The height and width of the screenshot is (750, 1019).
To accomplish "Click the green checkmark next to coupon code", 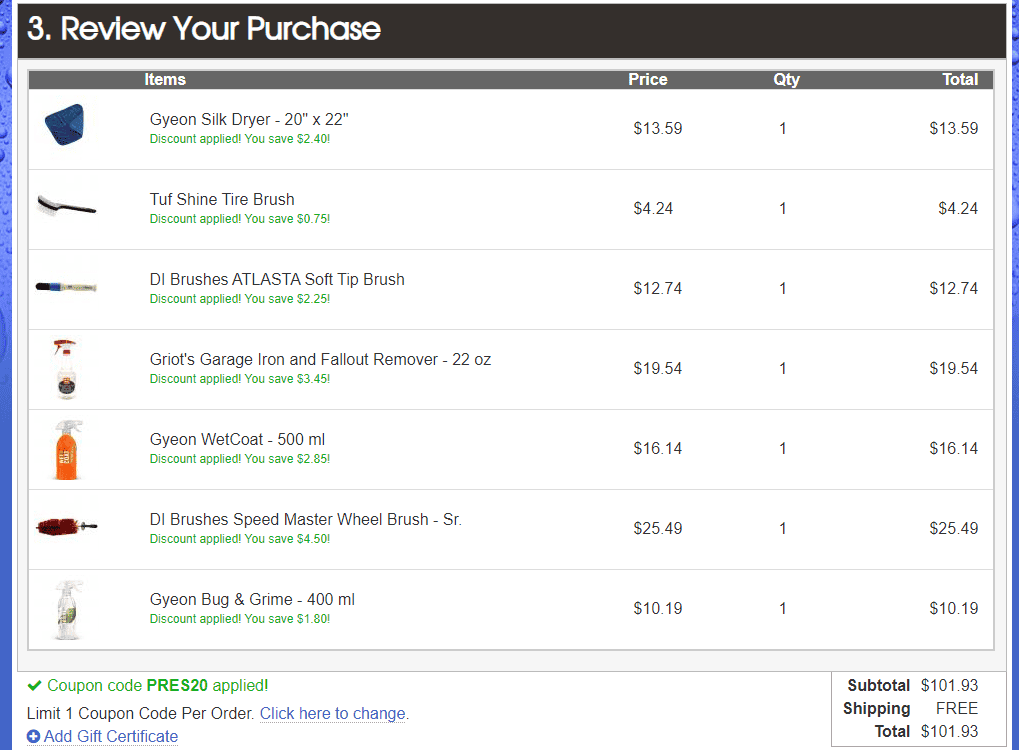I will [x=34, y=685].
